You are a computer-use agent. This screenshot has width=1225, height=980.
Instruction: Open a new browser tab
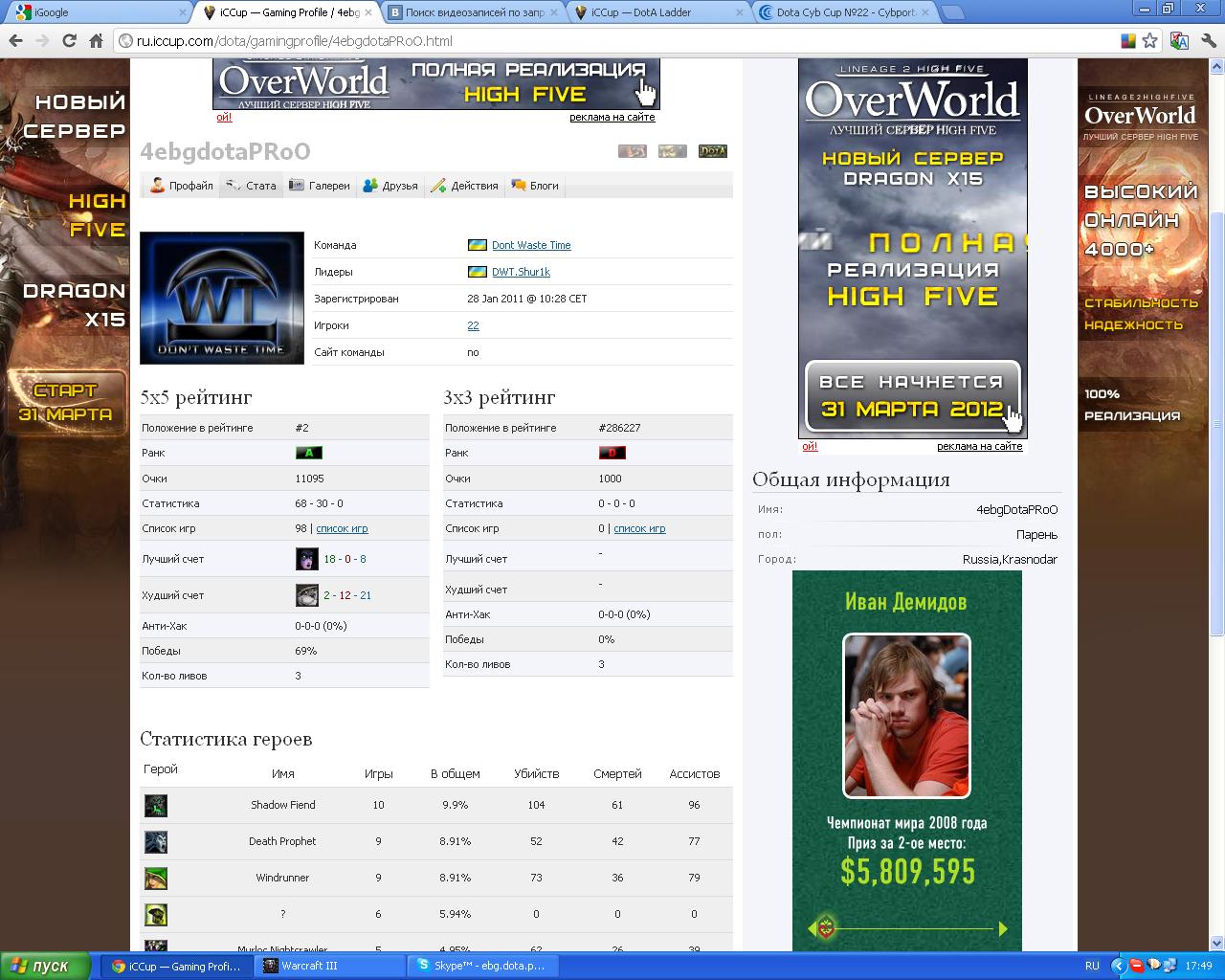click(x=952, y=13)
